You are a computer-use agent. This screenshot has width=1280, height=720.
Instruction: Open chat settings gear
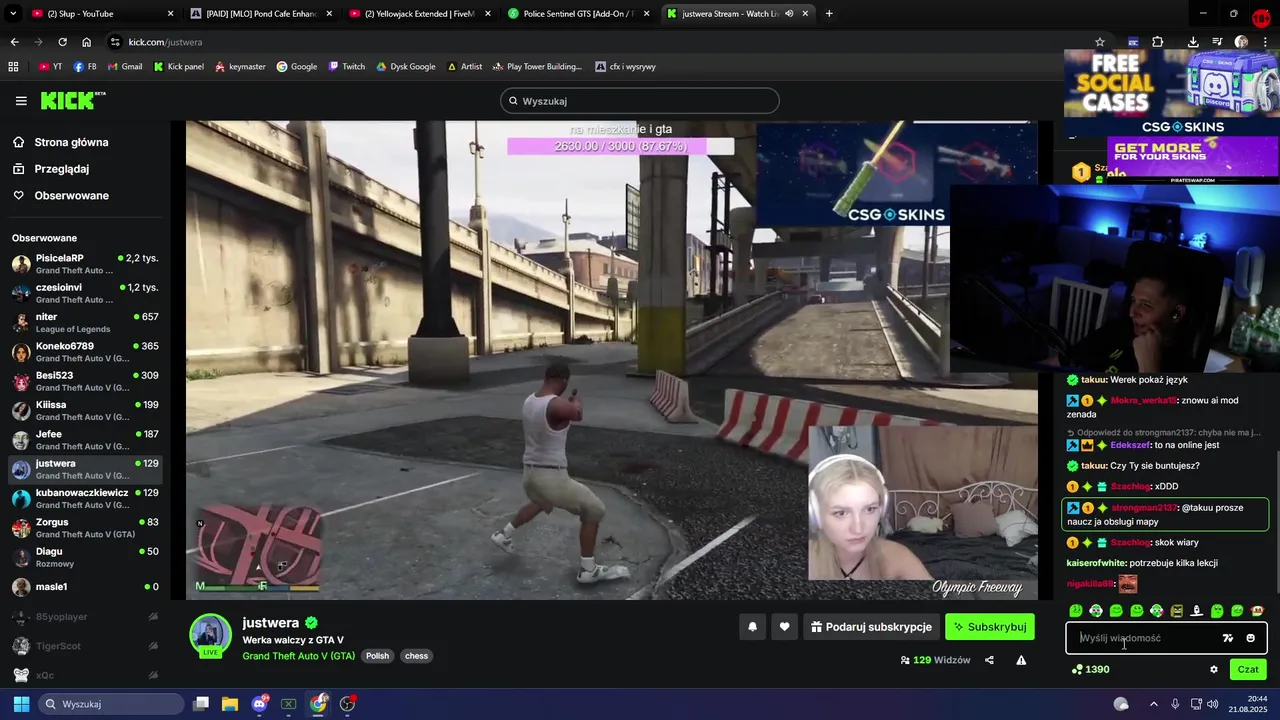1214,669
